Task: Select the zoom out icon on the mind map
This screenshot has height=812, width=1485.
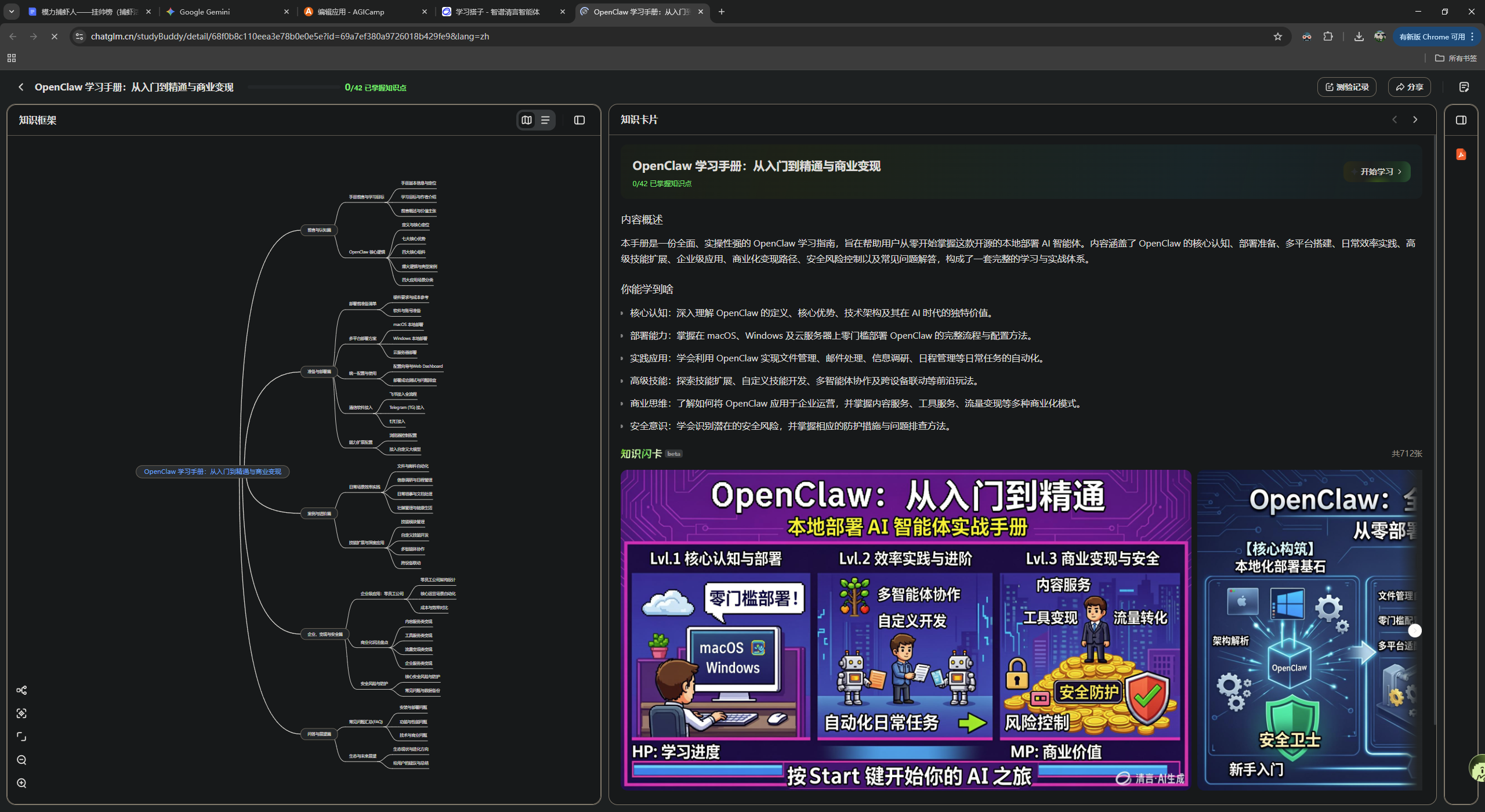Action: [x=22, y=760]
